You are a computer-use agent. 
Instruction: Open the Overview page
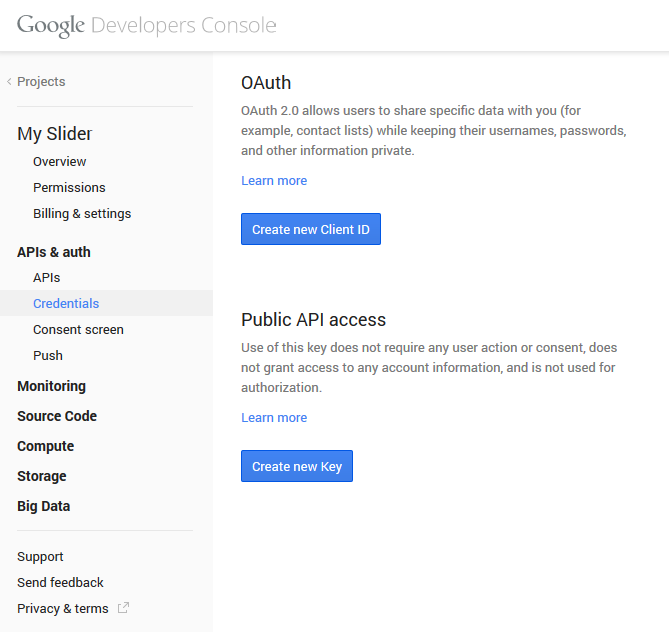(59, 162)
